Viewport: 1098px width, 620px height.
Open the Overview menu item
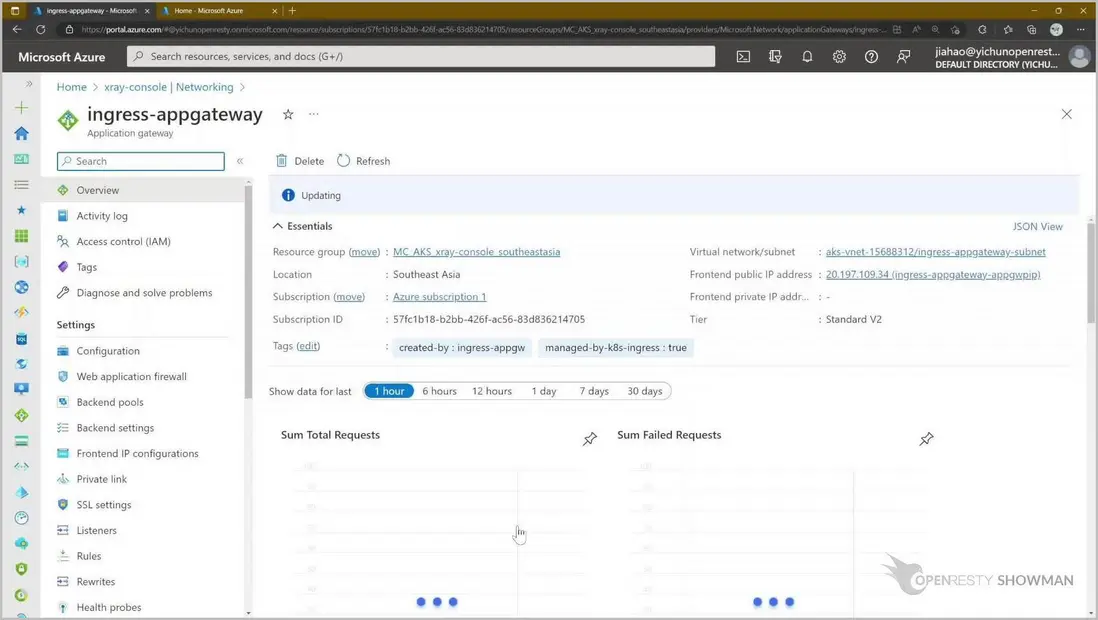click(x=143, y=190)
